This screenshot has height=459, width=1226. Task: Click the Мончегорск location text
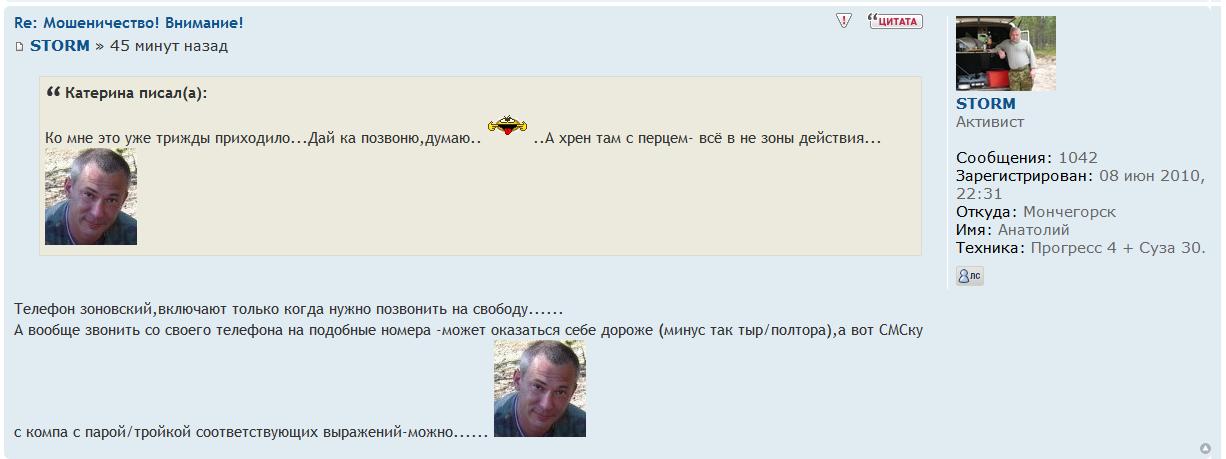point(1069,212)
